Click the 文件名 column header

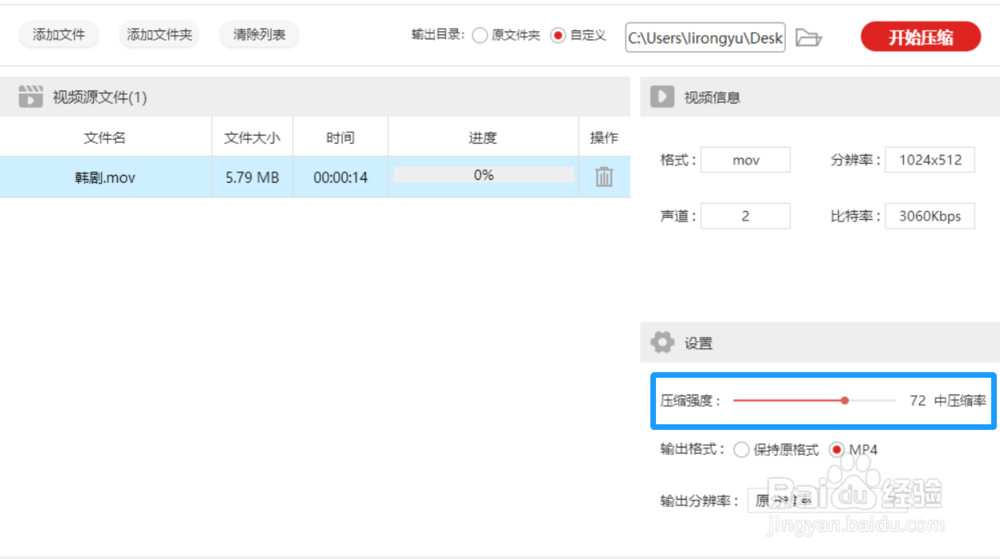click(x=105, y=138)
